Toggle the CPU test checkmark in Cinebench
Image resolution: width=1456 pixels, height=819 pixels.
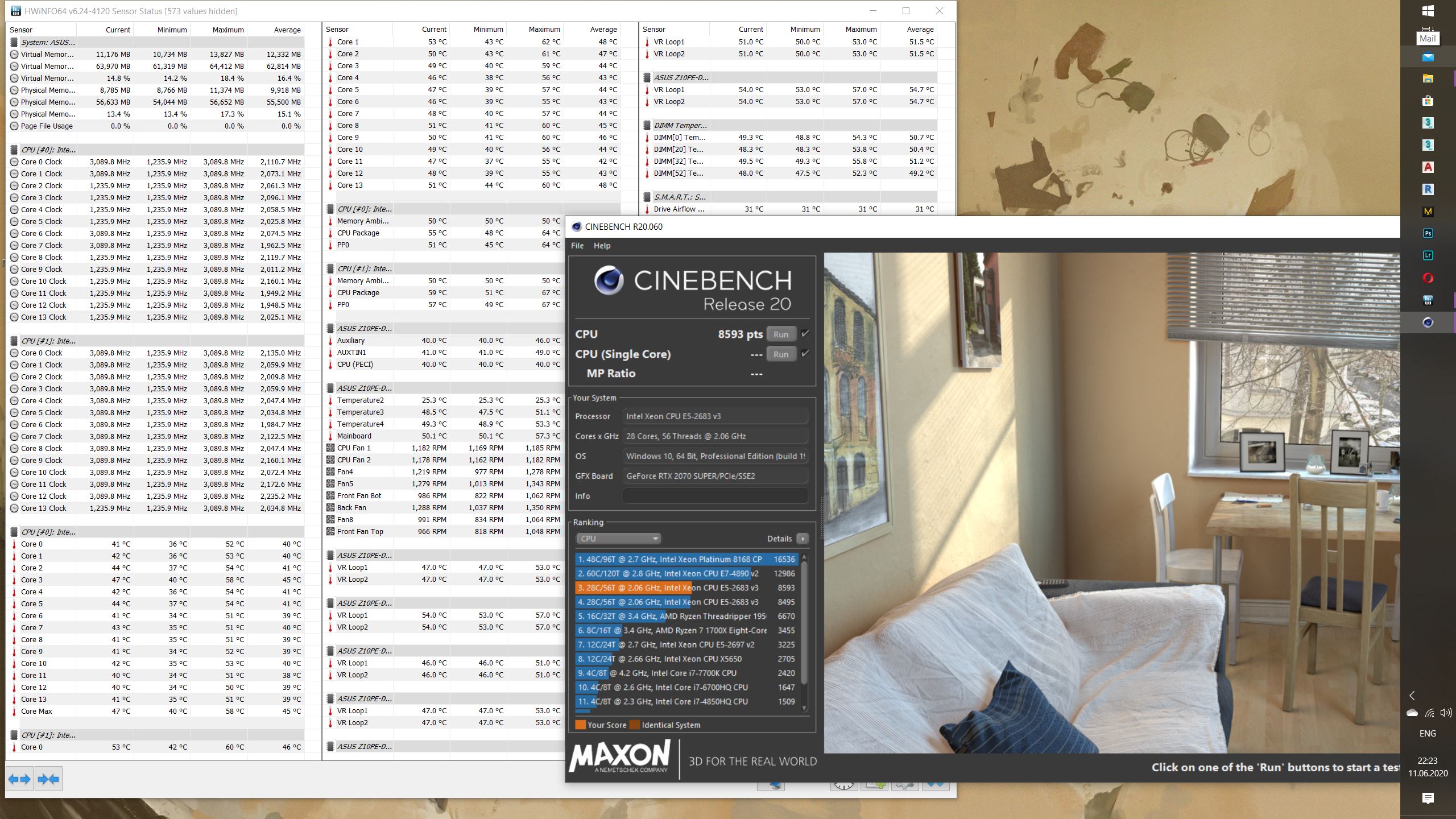805,334
